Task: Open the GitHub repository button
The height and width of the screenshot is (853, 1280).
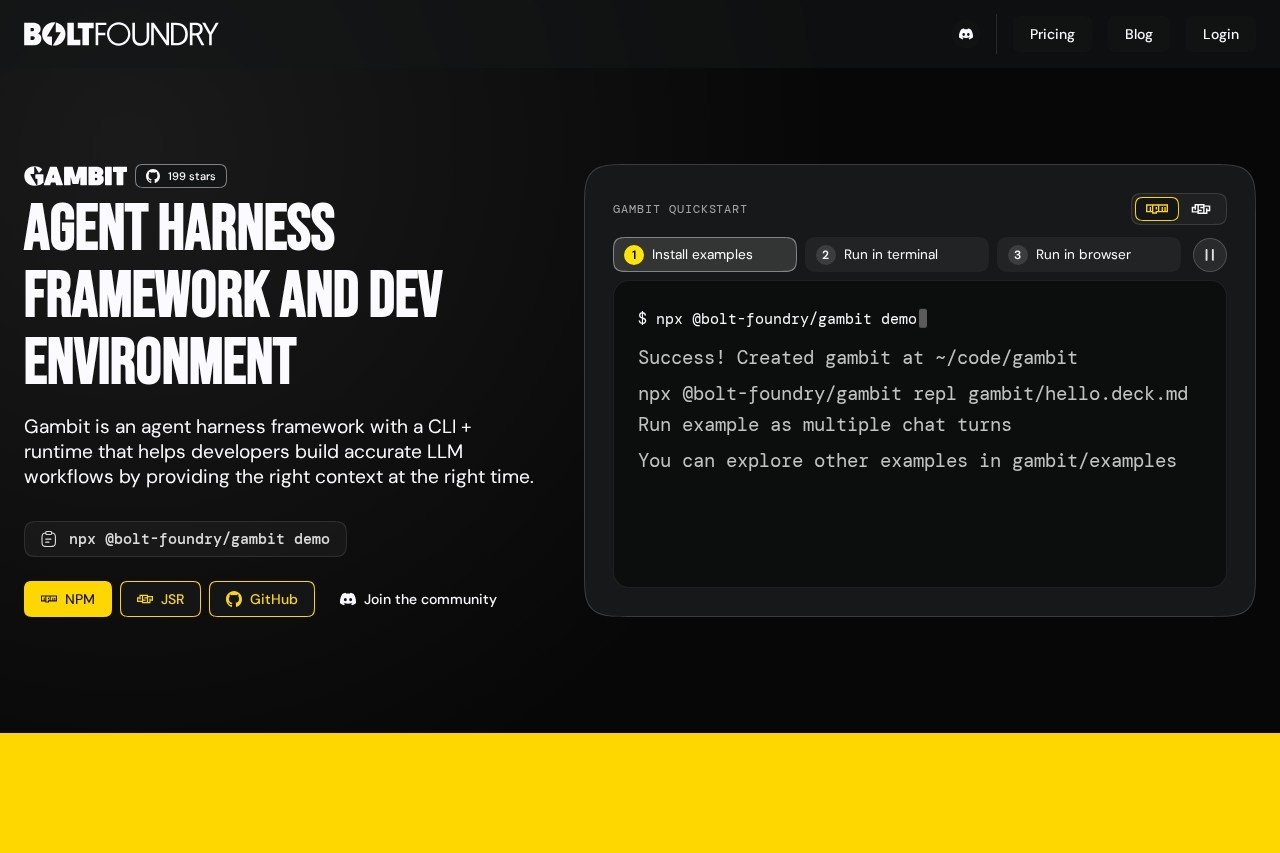Action: coord(262,599)
